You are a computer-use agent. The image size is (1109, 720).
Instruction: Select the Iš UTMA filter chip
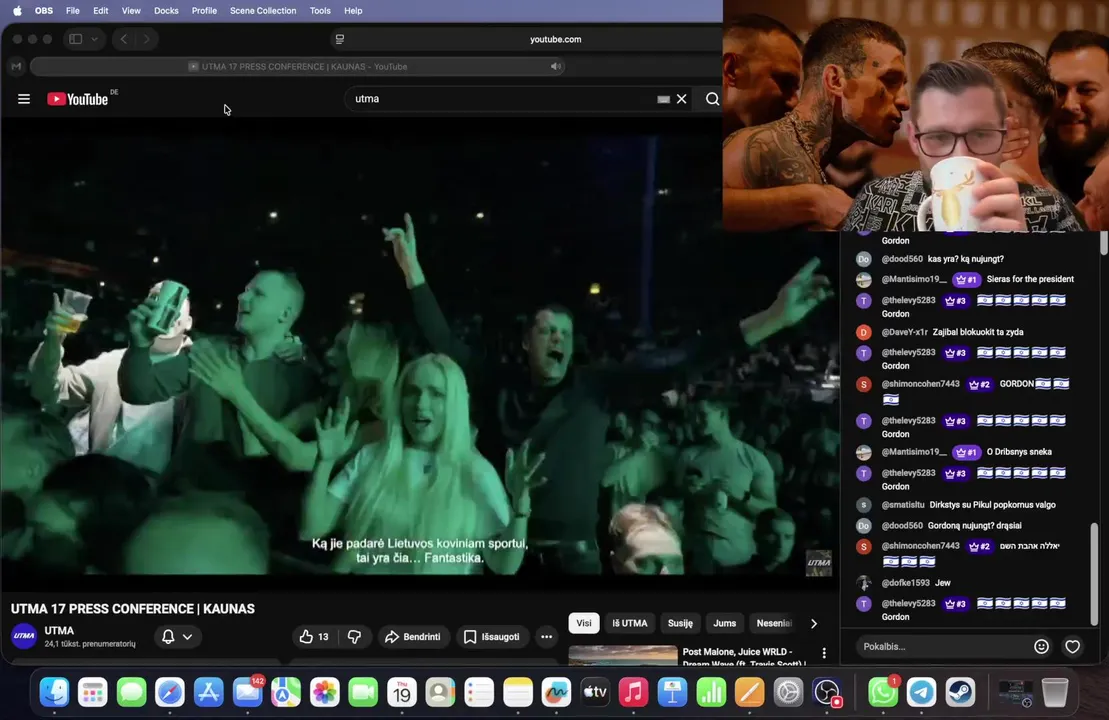629,623
